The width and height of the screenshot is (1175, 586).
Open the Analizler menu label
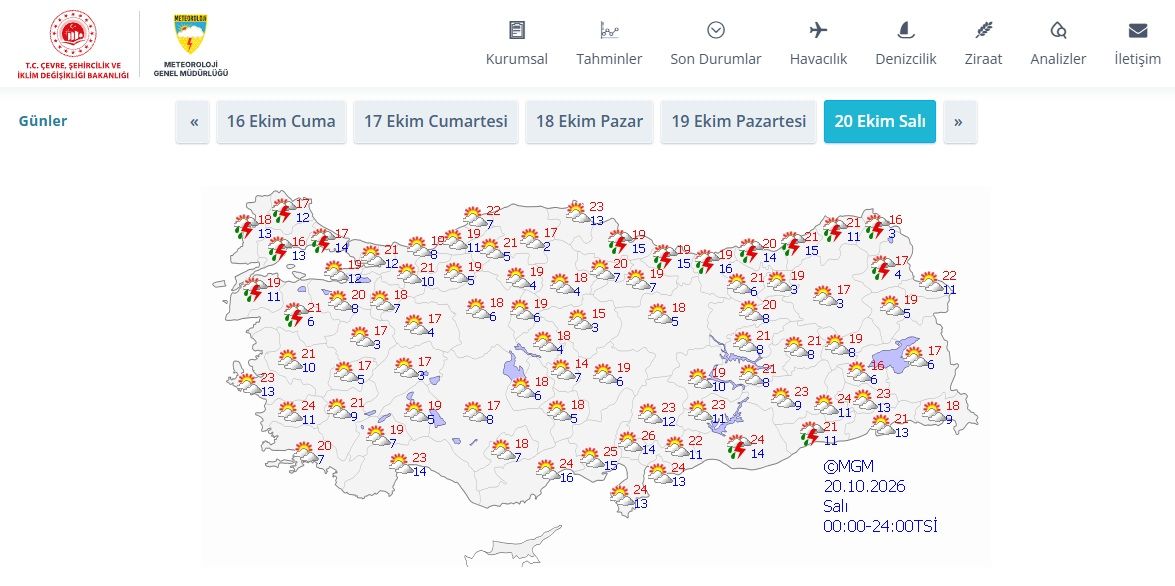click(x=1058, y=59)
